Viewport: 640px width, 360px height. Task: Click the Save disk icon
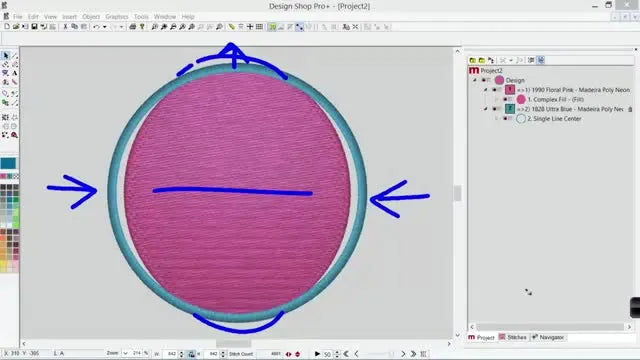tap(34, 27)
